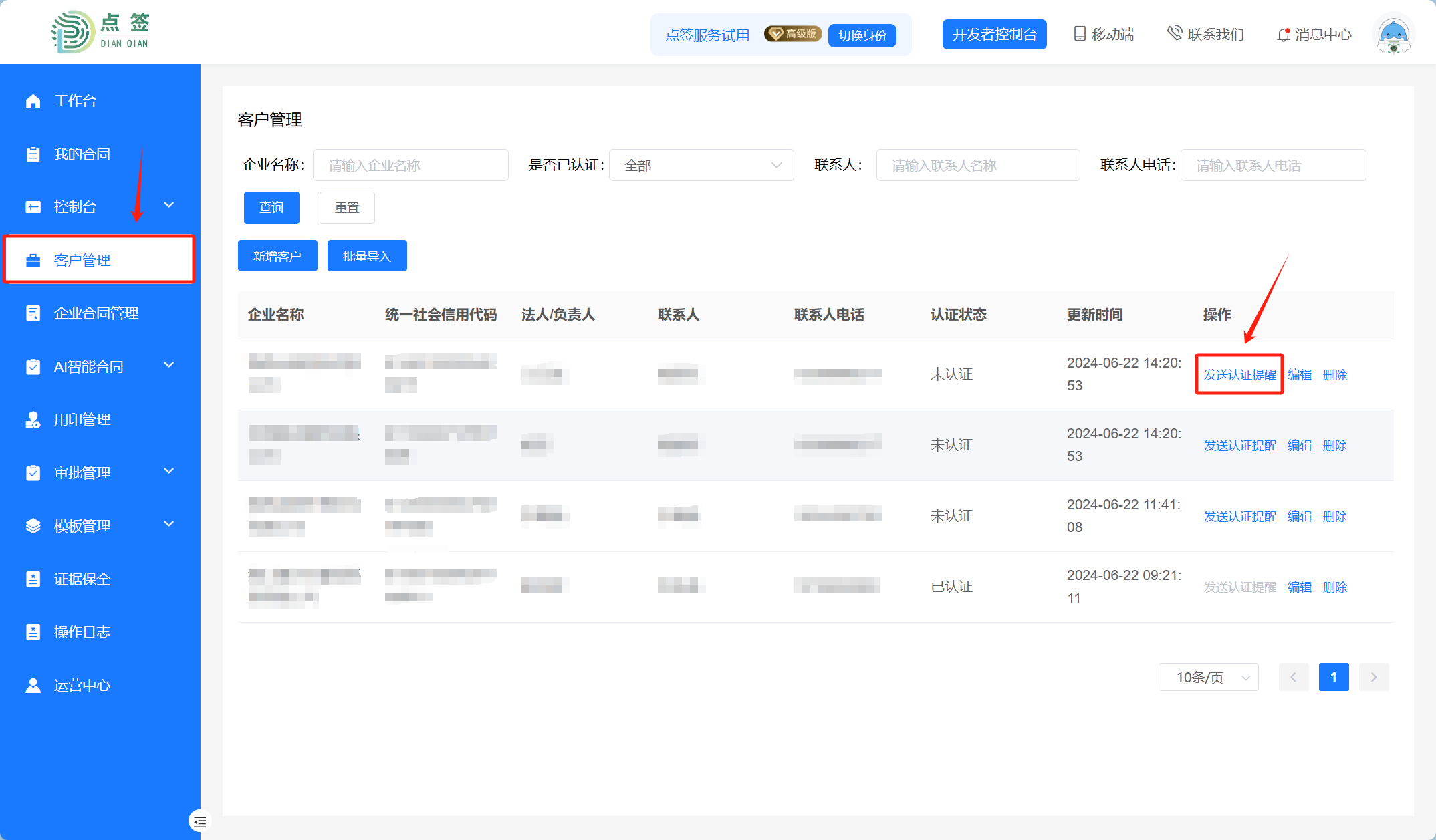Open the 10条/页 page size dropdown

tap(1209, 677)
